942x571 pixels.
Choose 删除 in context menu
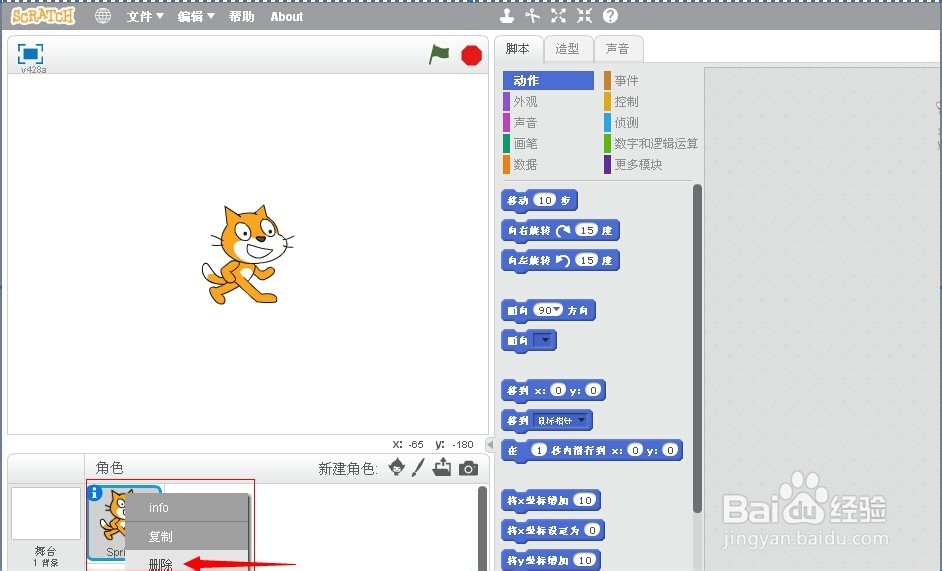187,563
